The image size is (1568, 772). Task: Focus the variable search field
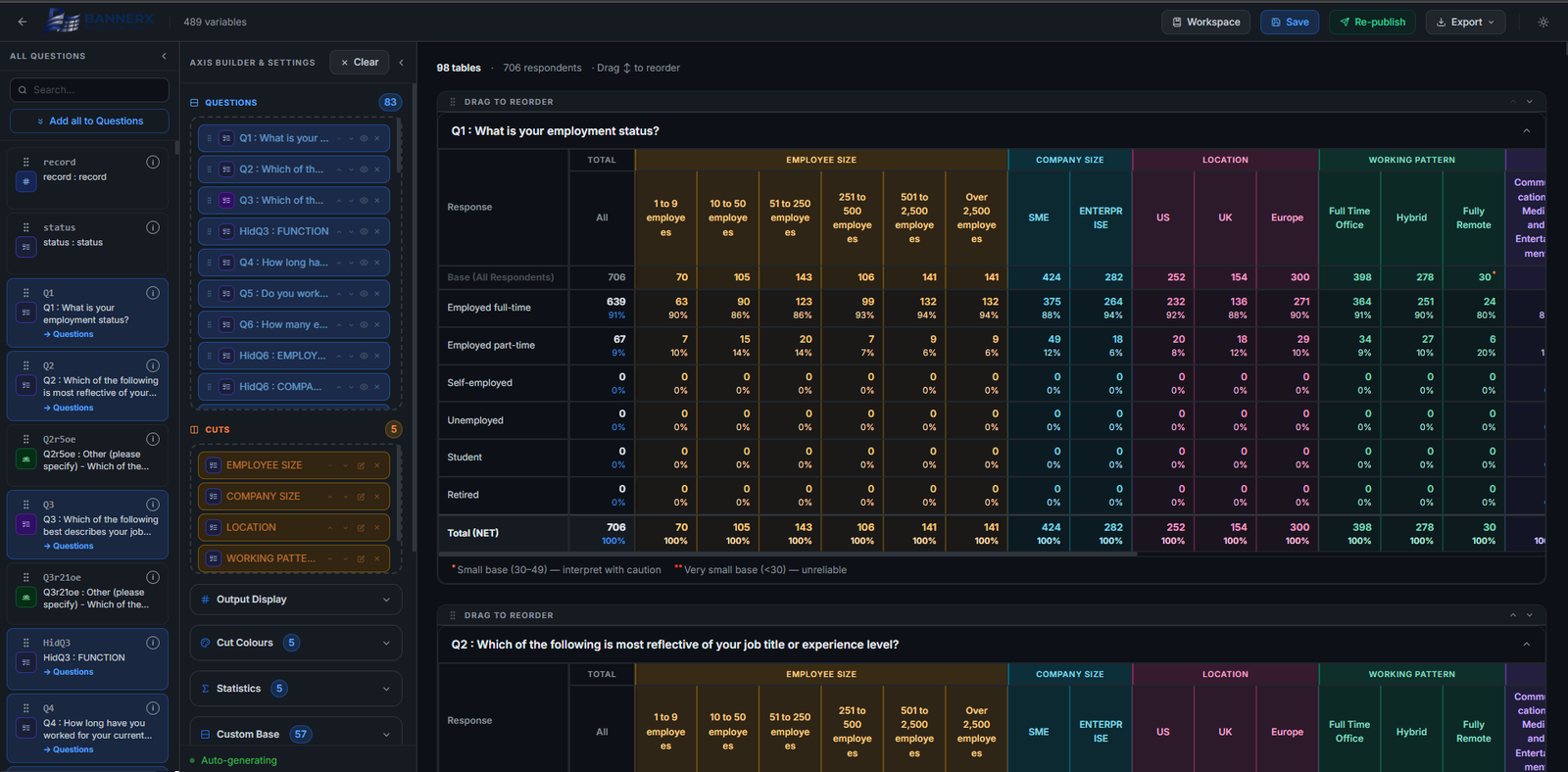point(89,89)
